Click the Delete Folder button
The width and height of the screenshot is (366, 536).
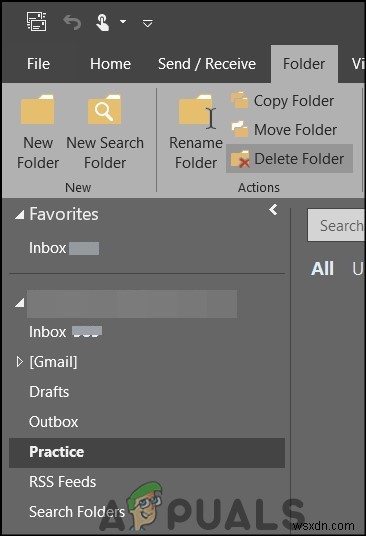click(x=289, y=159)
